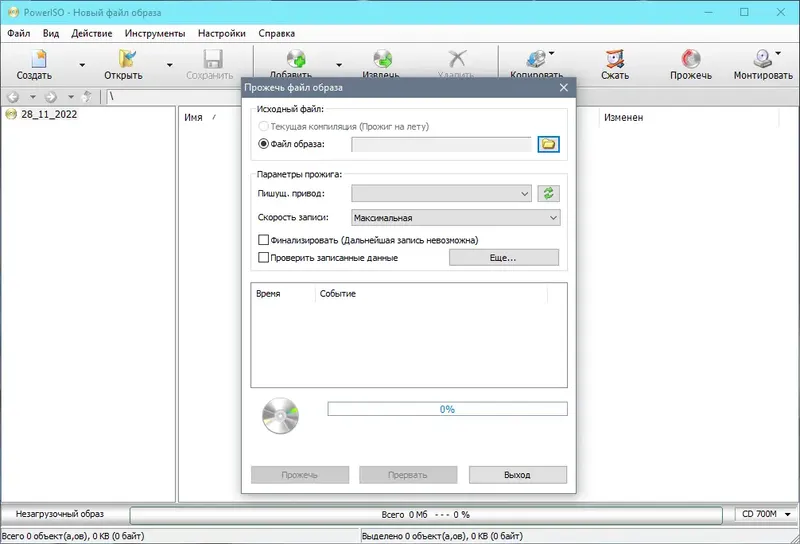
Task: Open the Файл menu
Action: [x=19, y=34]
